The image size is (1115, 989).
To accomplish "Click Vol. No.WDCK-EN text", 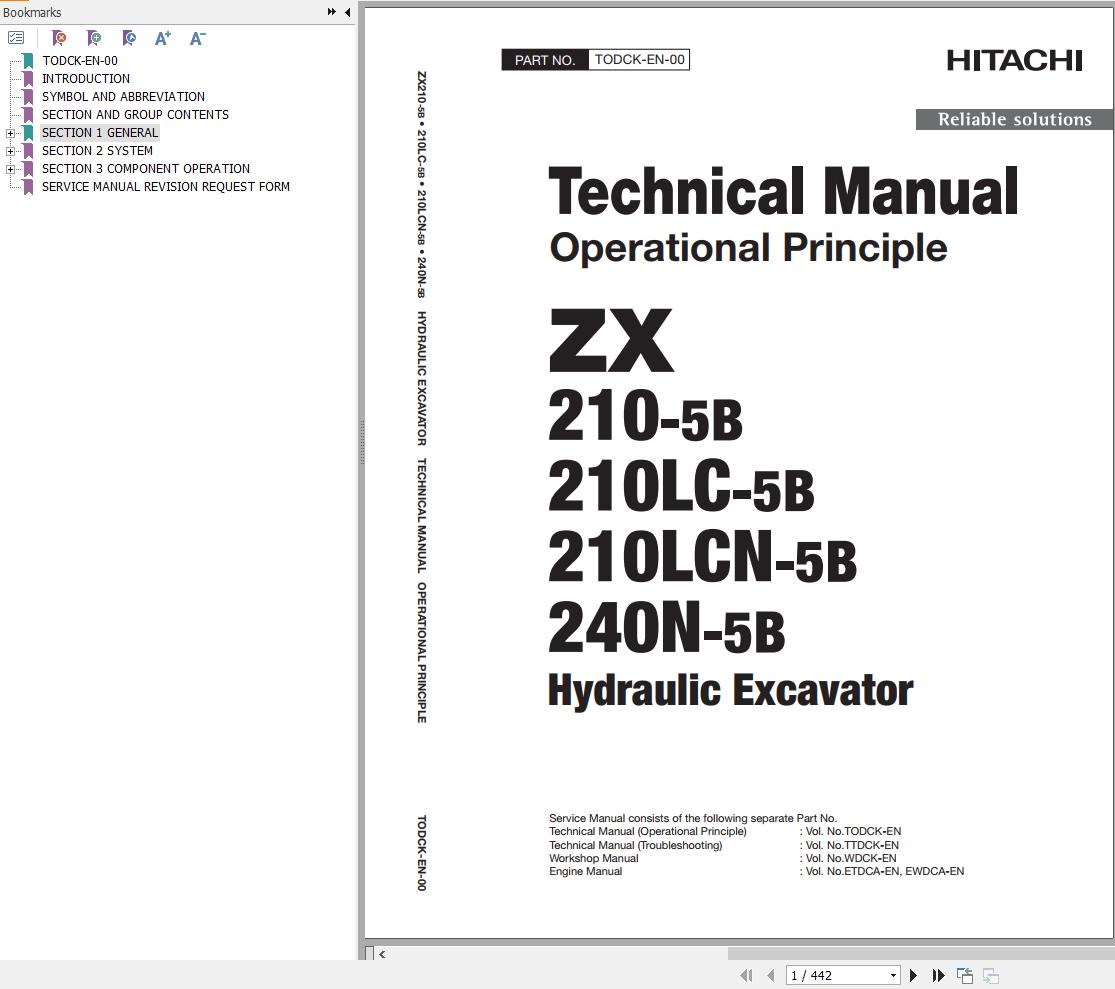I will tap(850, 858).
